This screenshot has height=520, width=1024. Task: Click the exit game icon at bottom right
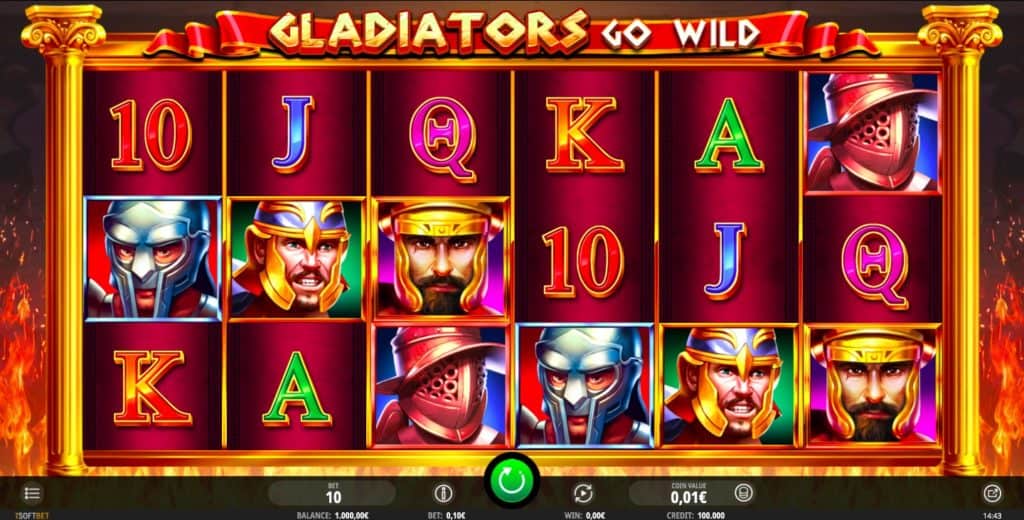(992, 493)
